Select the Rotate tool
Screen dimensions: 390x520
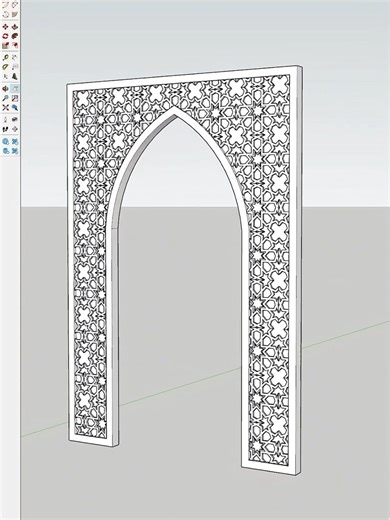(x=5, y=36)
